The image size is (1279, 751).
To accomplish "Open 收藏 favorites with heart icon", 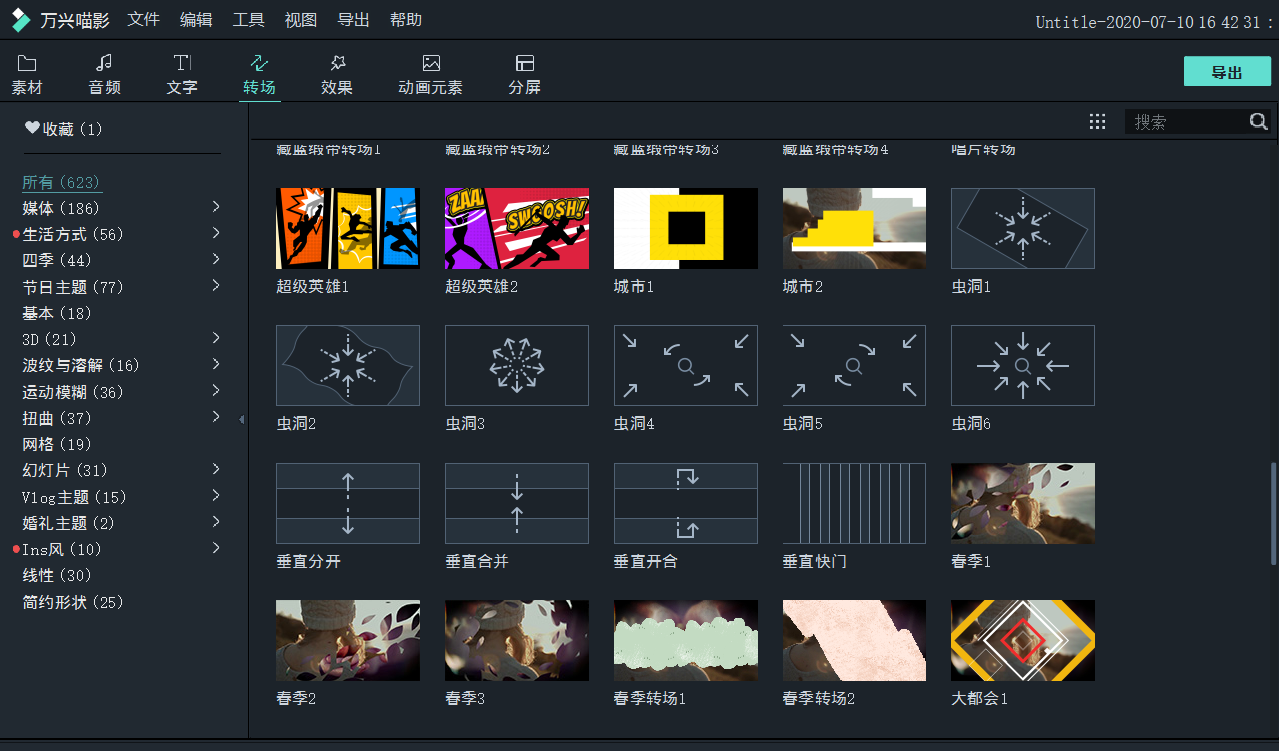I will 33,128.
